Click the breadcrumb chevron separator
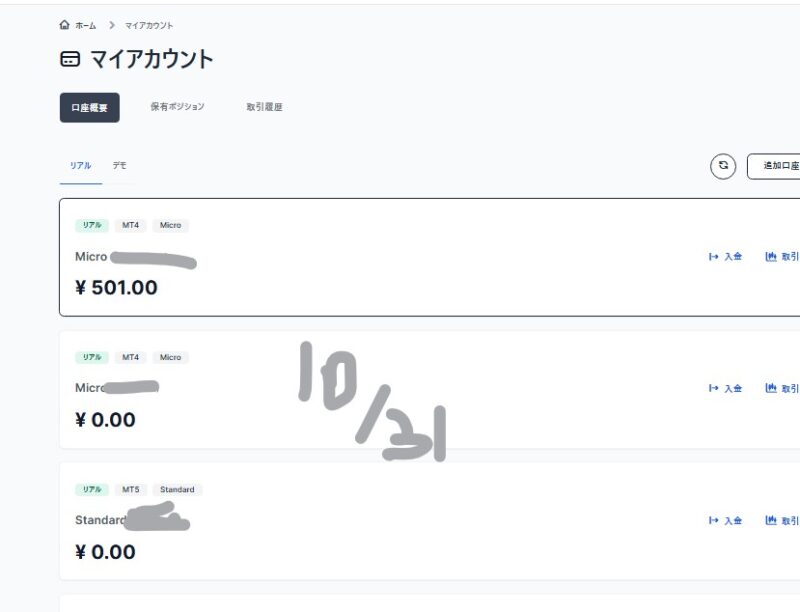Viewport: 800px width, 612px height. [112, 25]
